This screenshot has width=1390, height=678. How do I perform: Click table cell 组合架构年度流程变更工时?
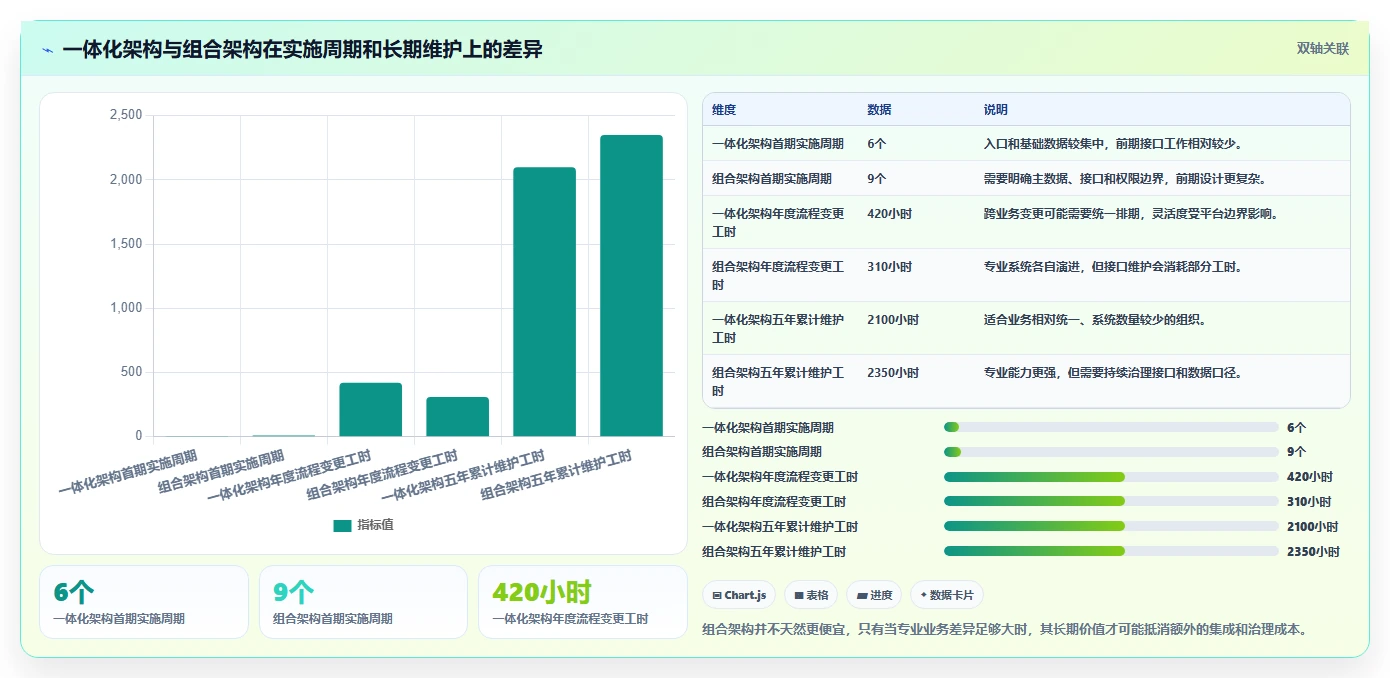[778, 276]
